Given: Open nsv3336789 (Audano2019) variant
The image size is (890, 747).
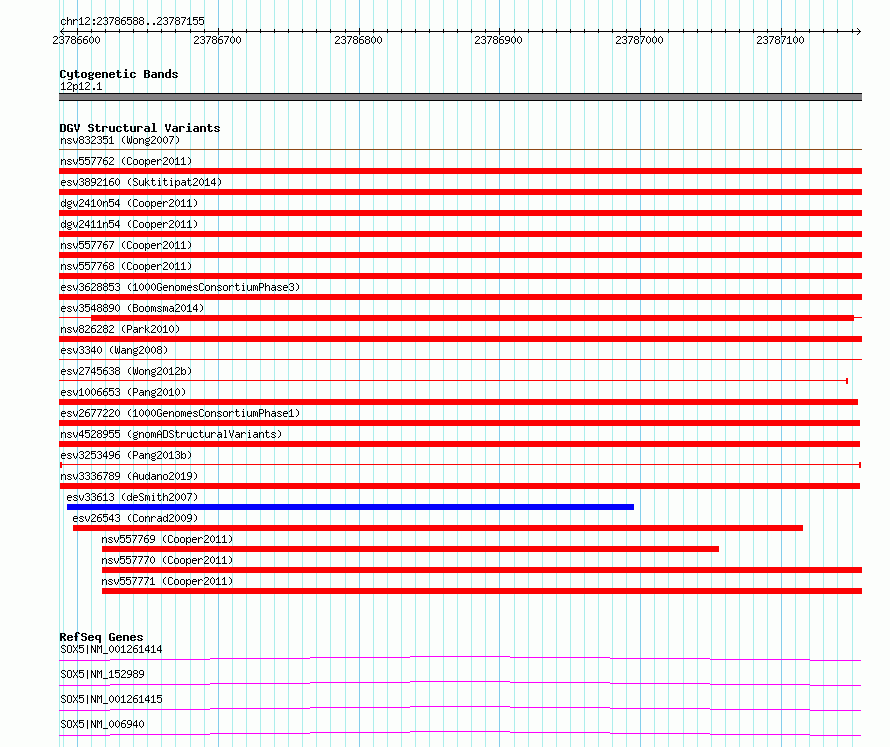Looking at the screenshot, I should pyautogui.click(x=129, y=476).
